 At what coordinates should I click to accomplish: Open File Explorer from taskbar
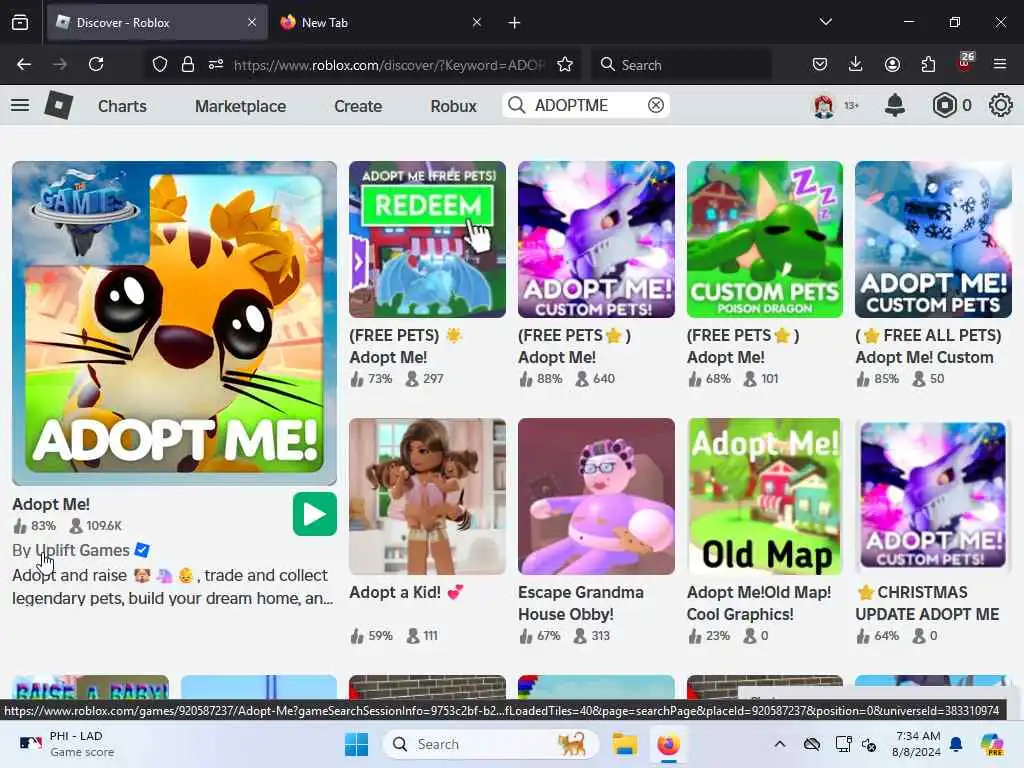point(624,744)
